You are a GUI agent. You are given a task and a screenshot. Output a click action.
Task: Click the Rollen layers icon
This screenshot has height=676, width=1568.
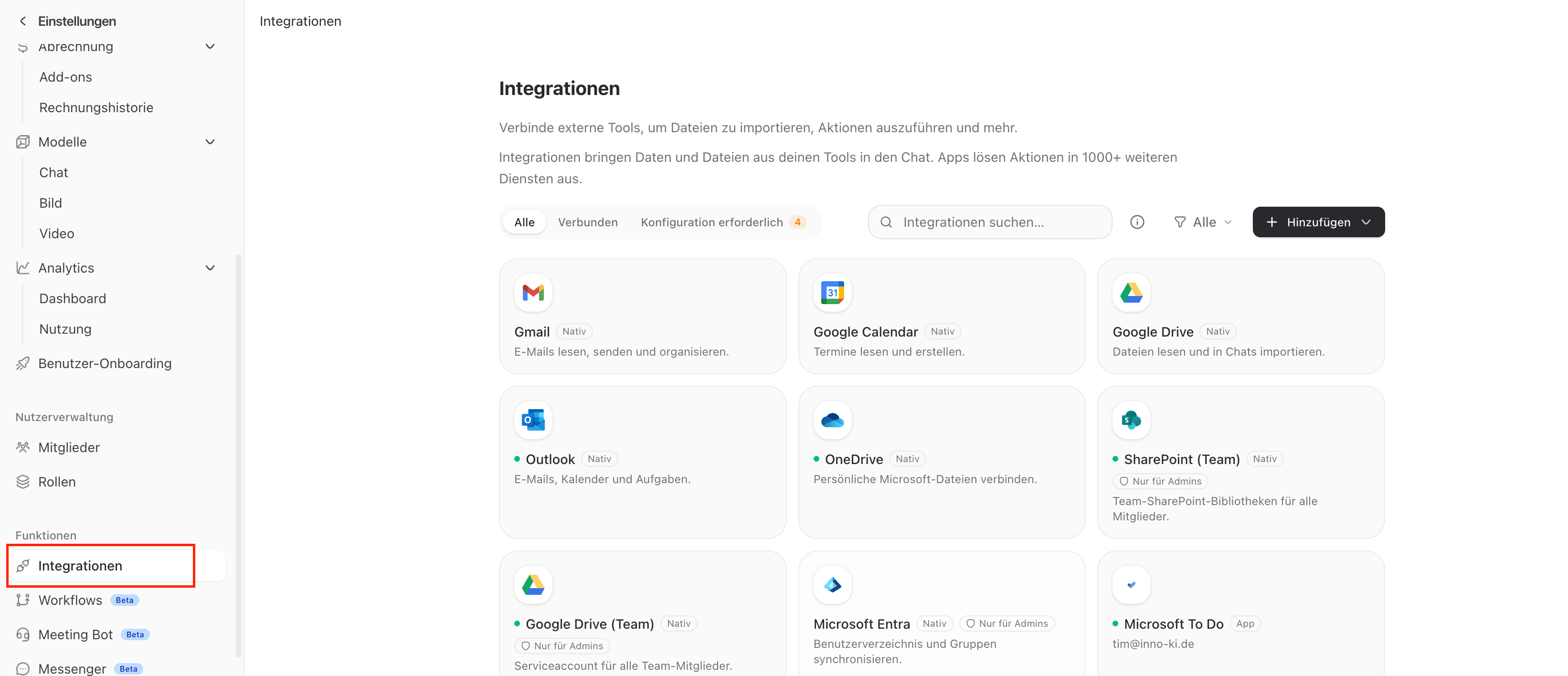pyautogui.click(x=22, y=482)
